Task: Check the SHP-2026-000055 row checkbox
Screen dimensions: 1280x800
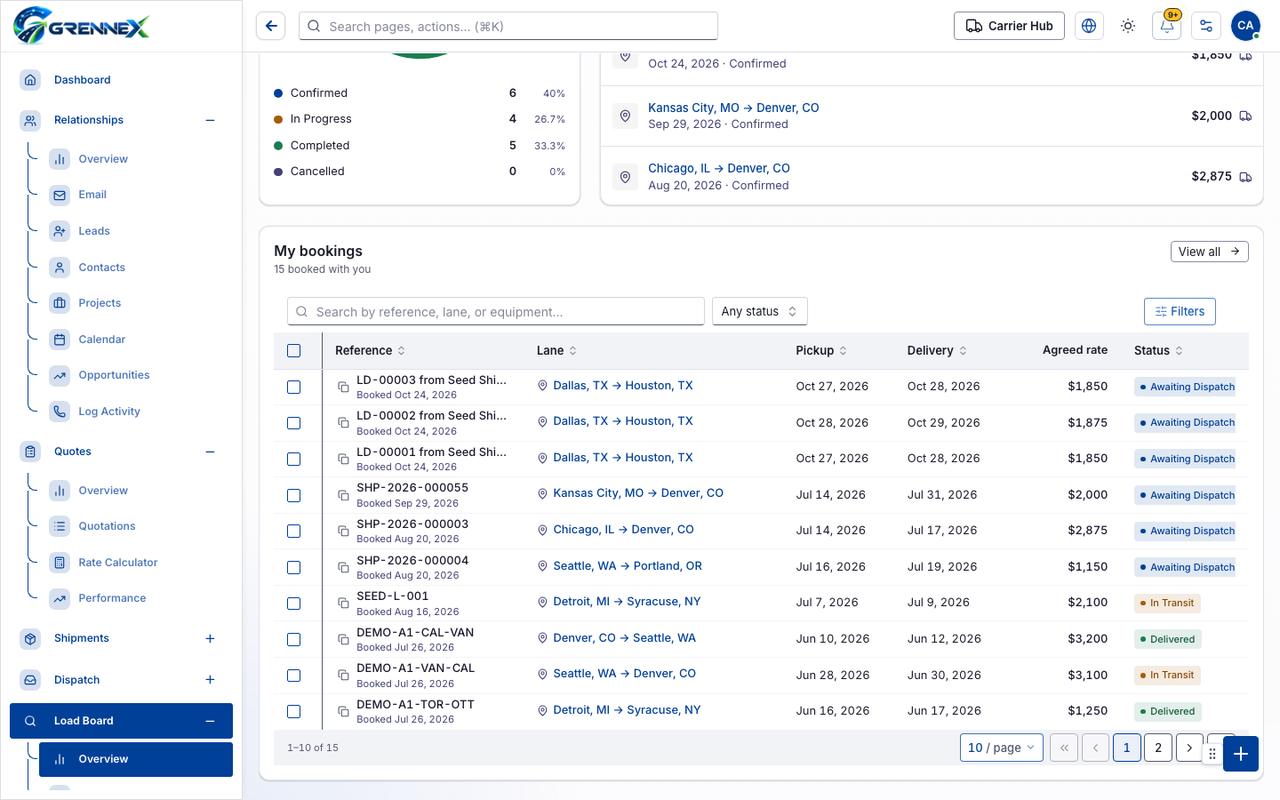Action: [293, 495]
